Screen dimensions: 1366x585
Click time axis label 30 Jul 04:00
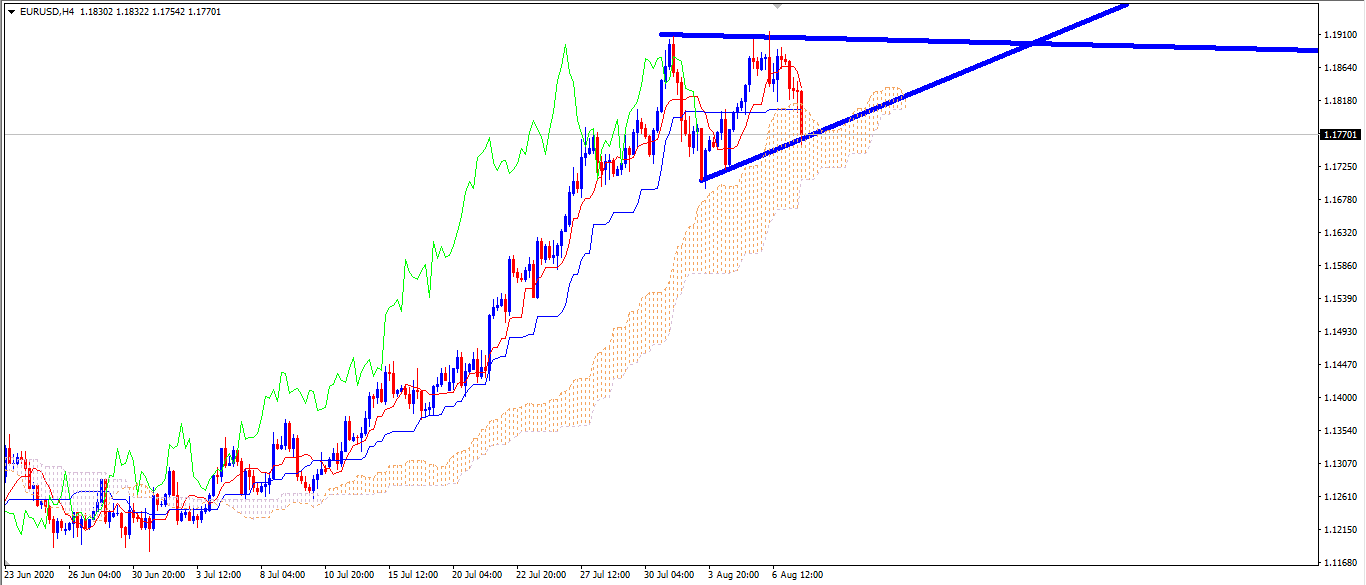669,575
